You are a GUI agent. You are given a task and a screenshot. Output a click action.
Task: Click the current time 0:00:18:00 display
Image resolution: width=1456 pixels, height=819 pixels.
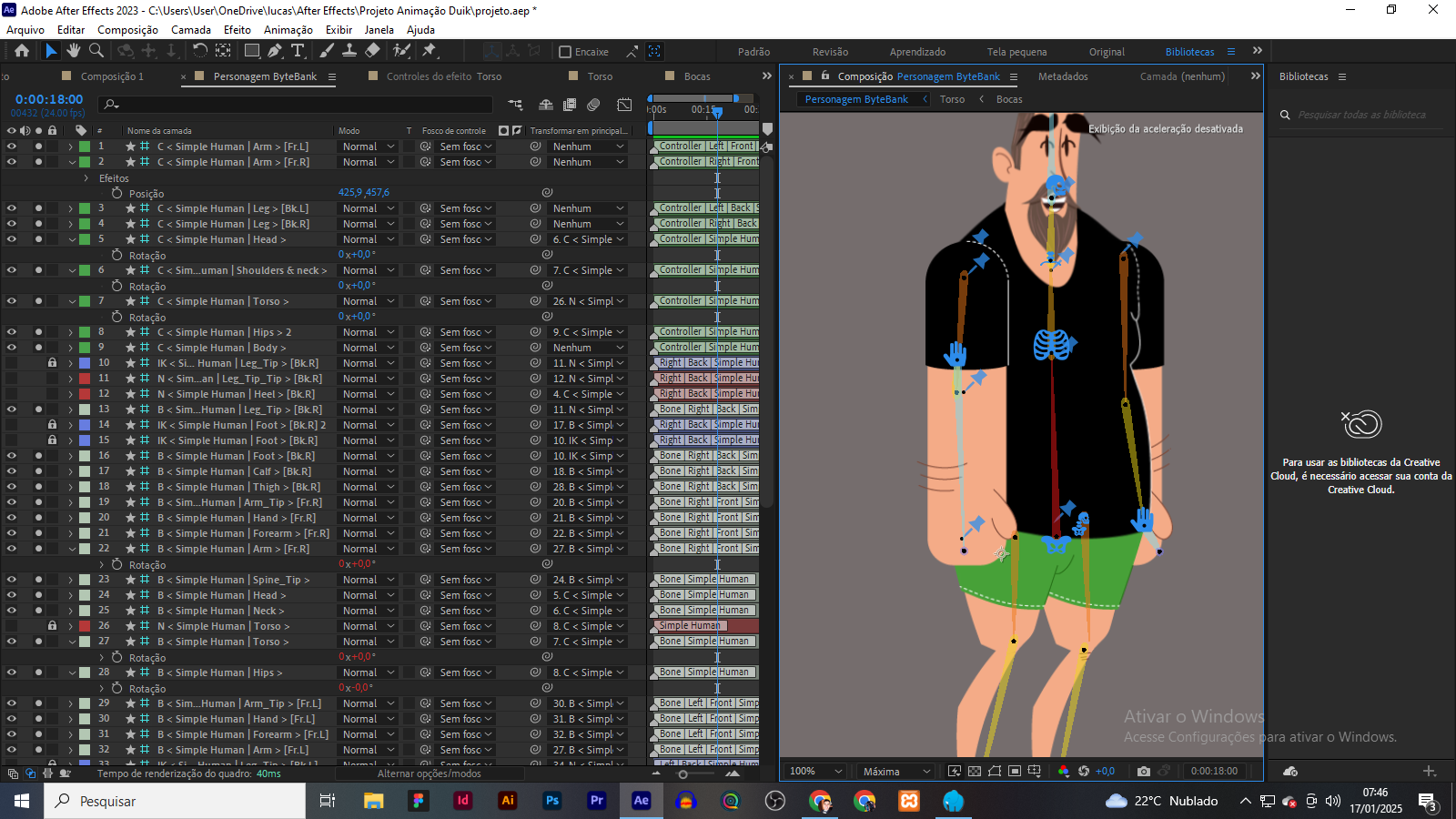tap(48, 99)
